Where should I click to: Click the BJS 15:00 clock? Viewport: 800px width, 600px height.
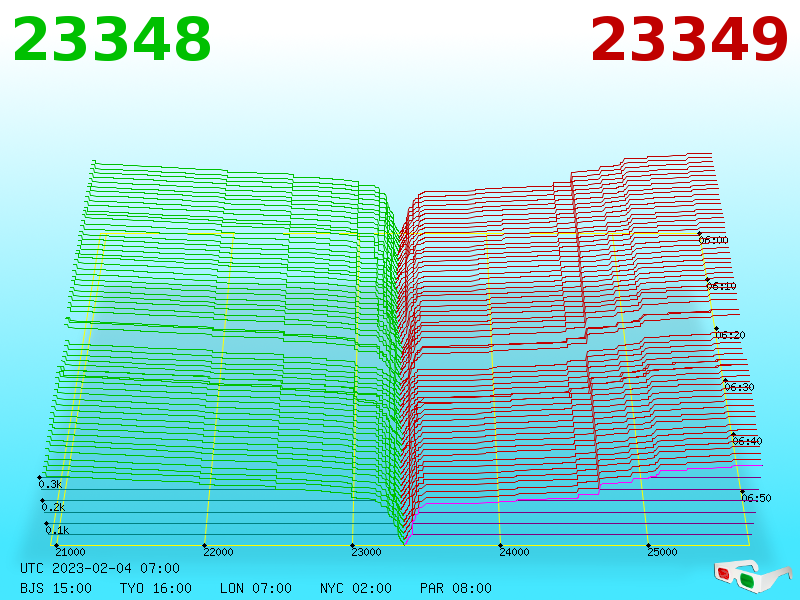coord(56,588)
